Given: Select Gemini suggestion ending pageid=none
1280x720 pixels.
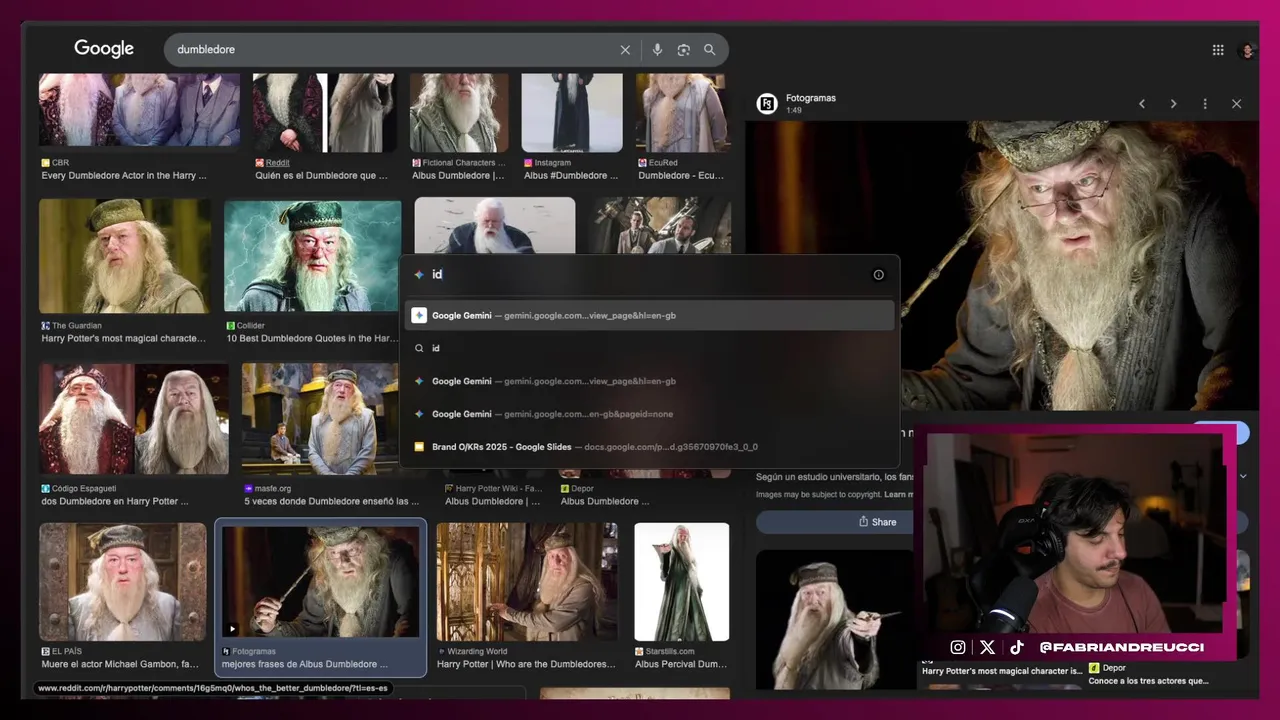Looking at the screenshot, I should coord(649,414).
